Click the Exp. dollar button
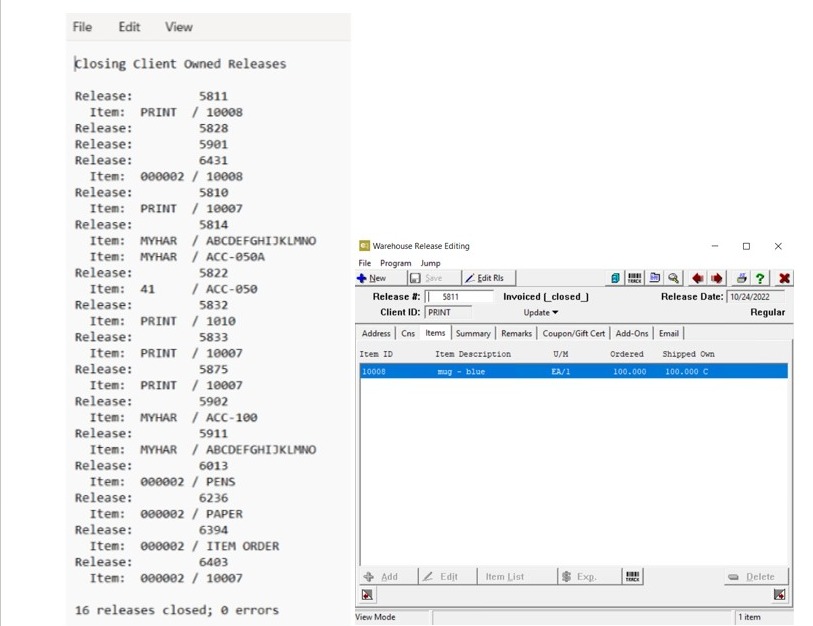 588,576
